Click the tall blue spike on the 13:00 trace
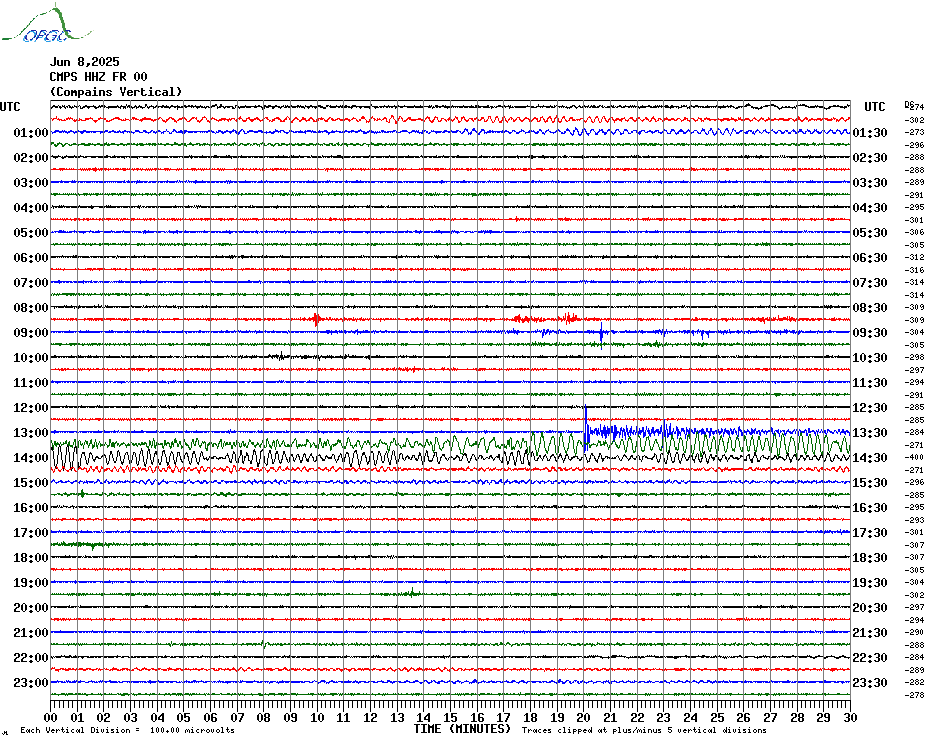930x744 pixels. 586,428
